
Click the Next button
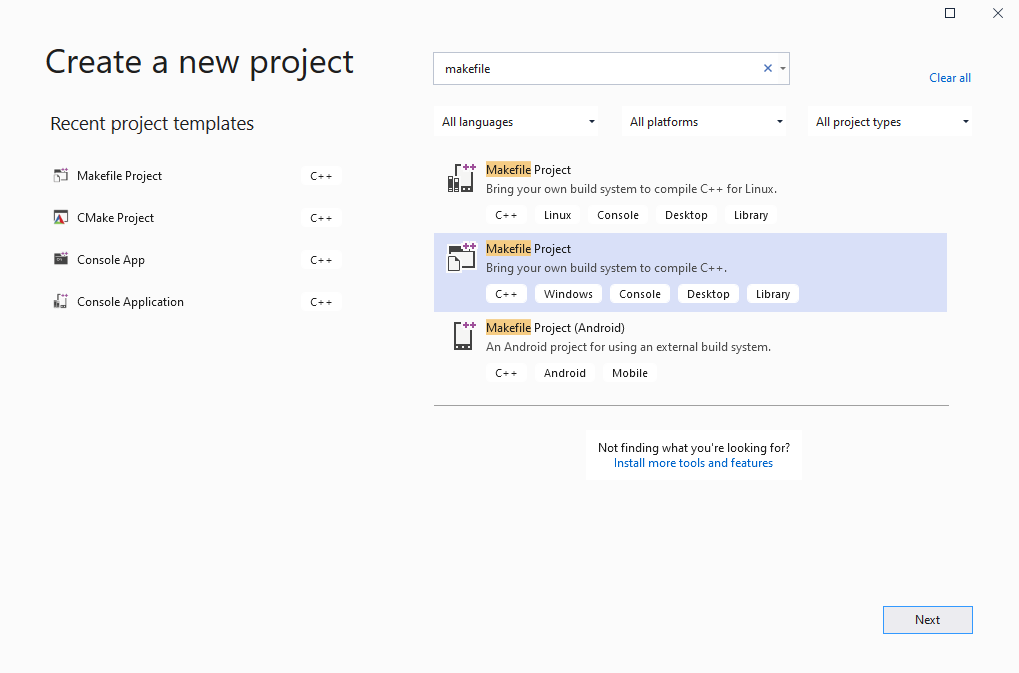point(927,620)
